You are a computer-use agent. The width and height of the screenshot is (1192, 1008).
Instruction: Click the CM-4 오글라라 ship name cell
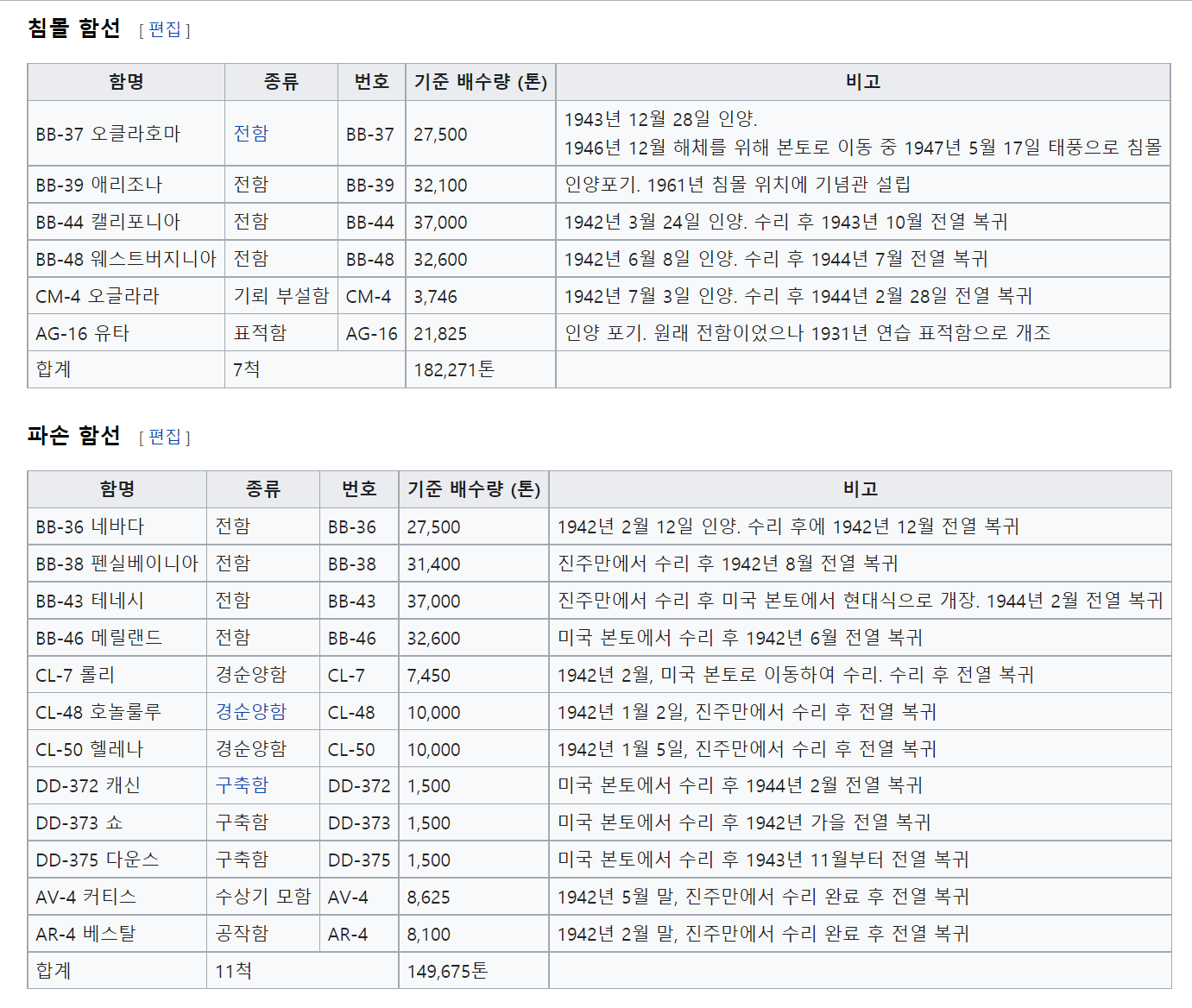click(x=126, y=296)
